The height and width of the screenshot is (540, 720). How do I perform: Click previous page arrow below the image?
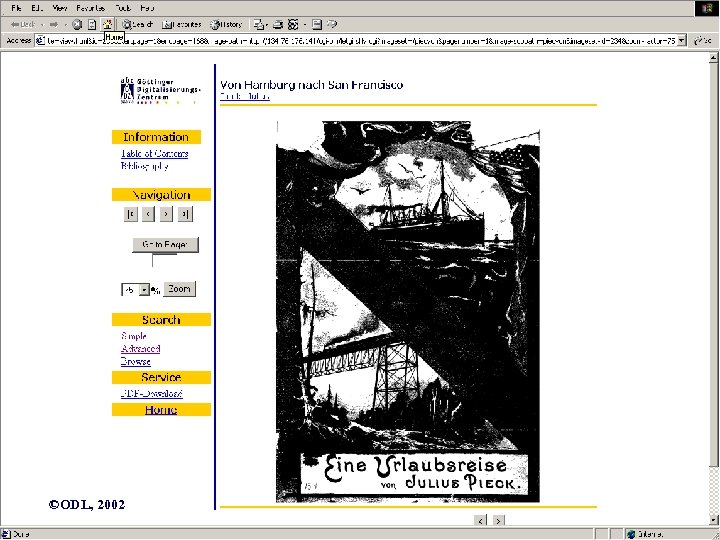click(x=480, y=520)
